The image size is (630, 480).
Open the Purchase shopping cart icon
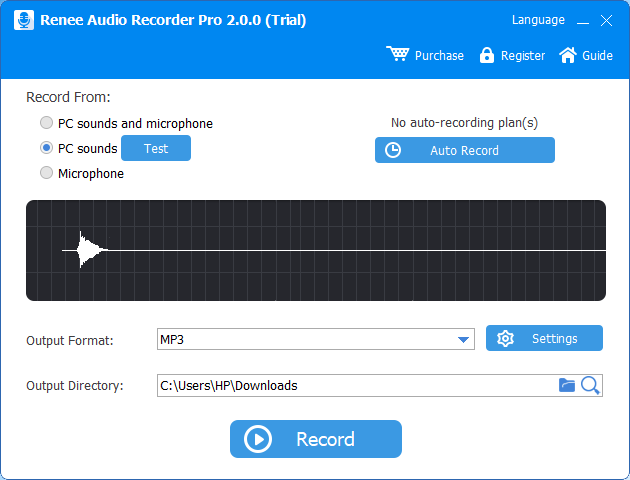[397, 53]
